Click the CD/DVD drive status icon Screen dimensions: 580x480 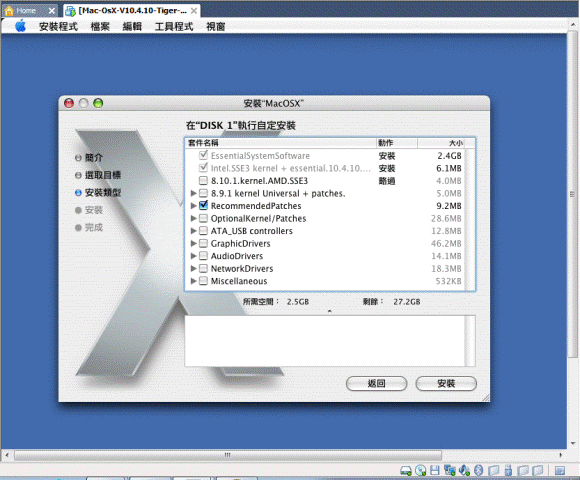pos(421,471)
